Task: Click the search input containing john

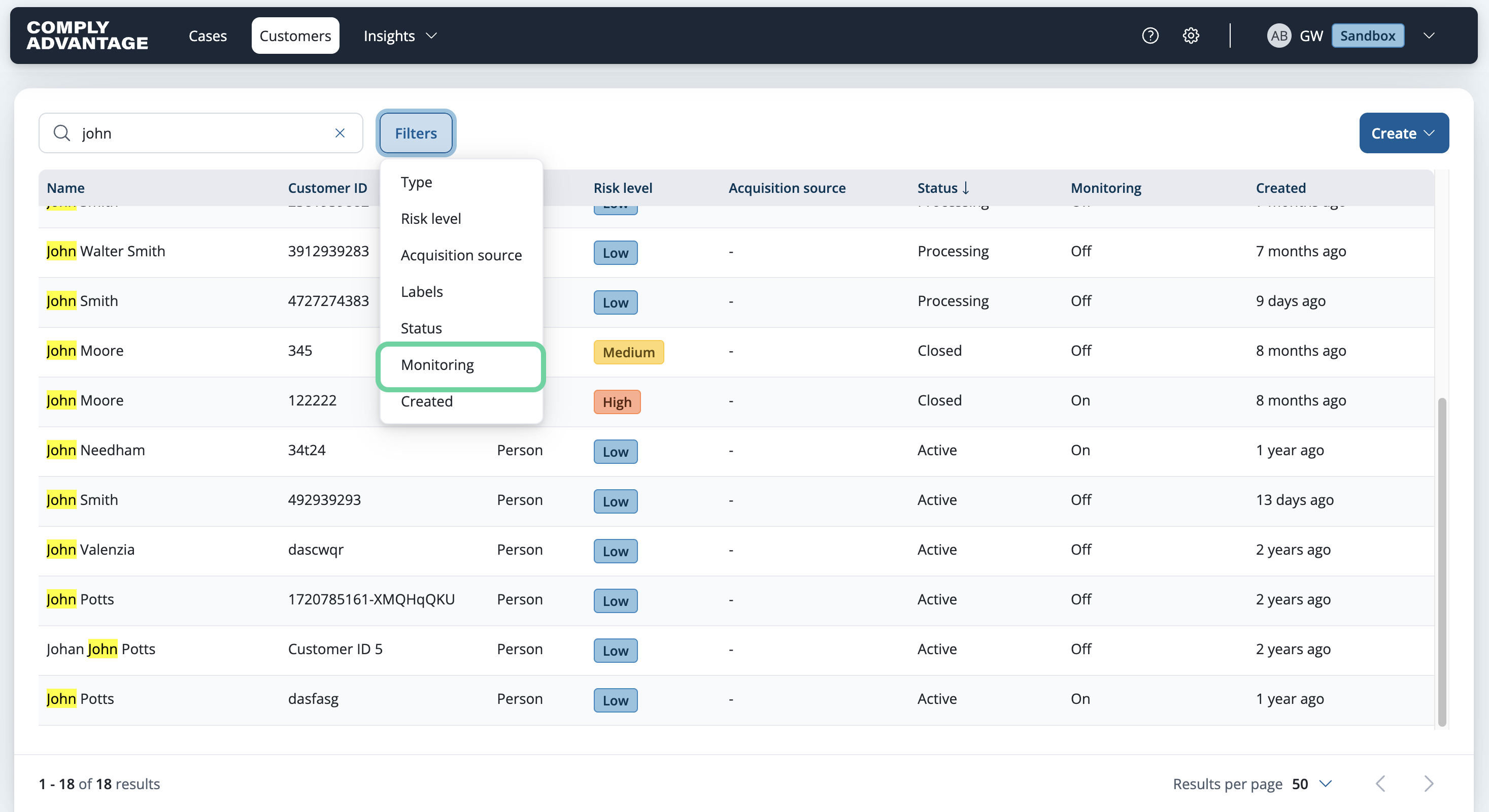Action: coord(201,133)
